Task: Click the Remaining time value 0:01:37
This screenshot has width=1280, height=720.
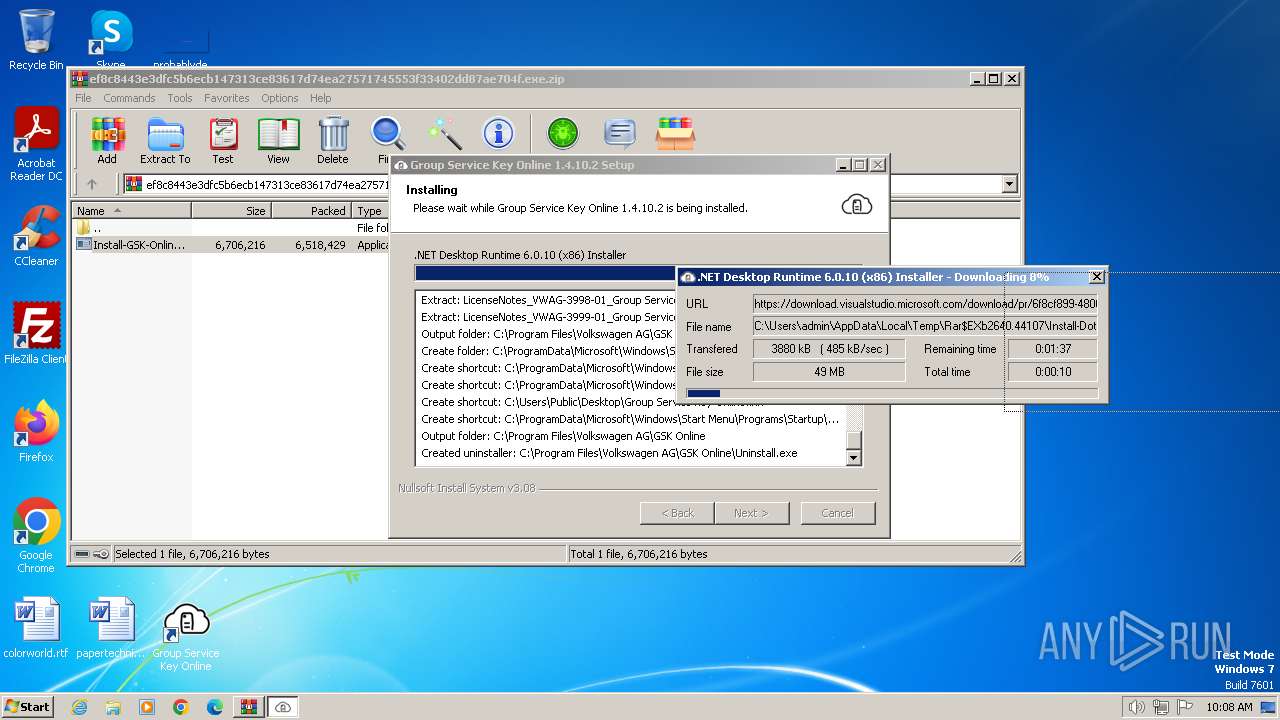Action: click(x=1052, y=349)
